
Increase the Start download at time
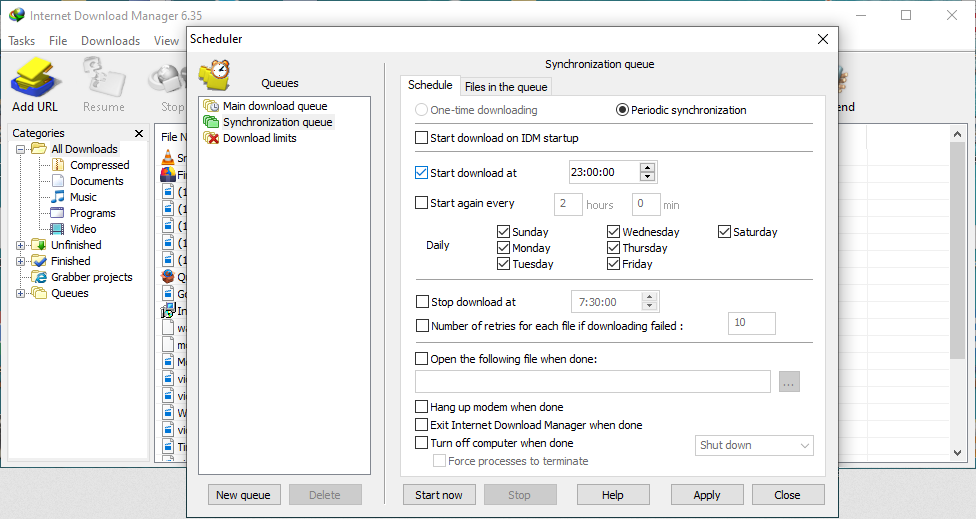(x=647, y=167)
